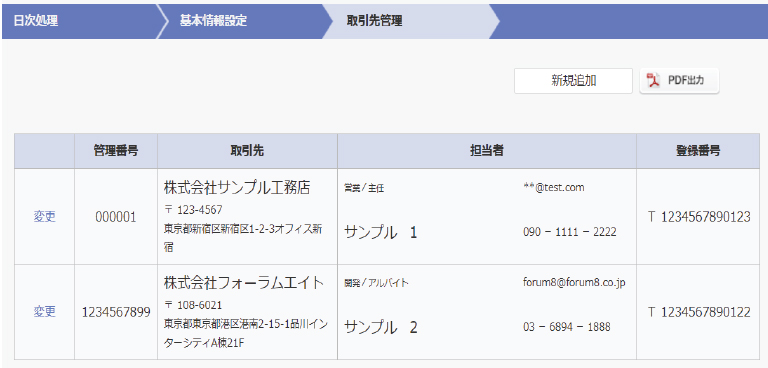Click management number 000001 cell
Image resolution: width=768 pixels, height=368 pixels.
[116, 218]
